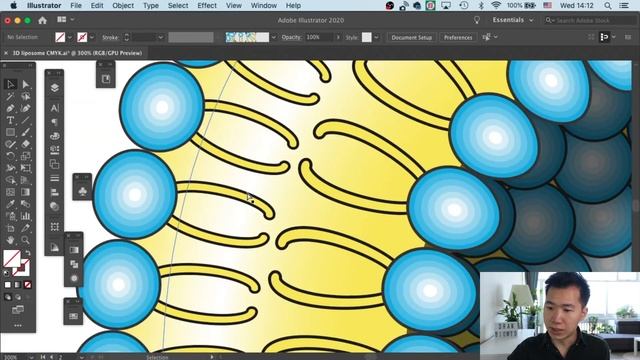Open the Symbols panel club icon
This screenshot has width=640, height=360.
[x=82, y=191]
